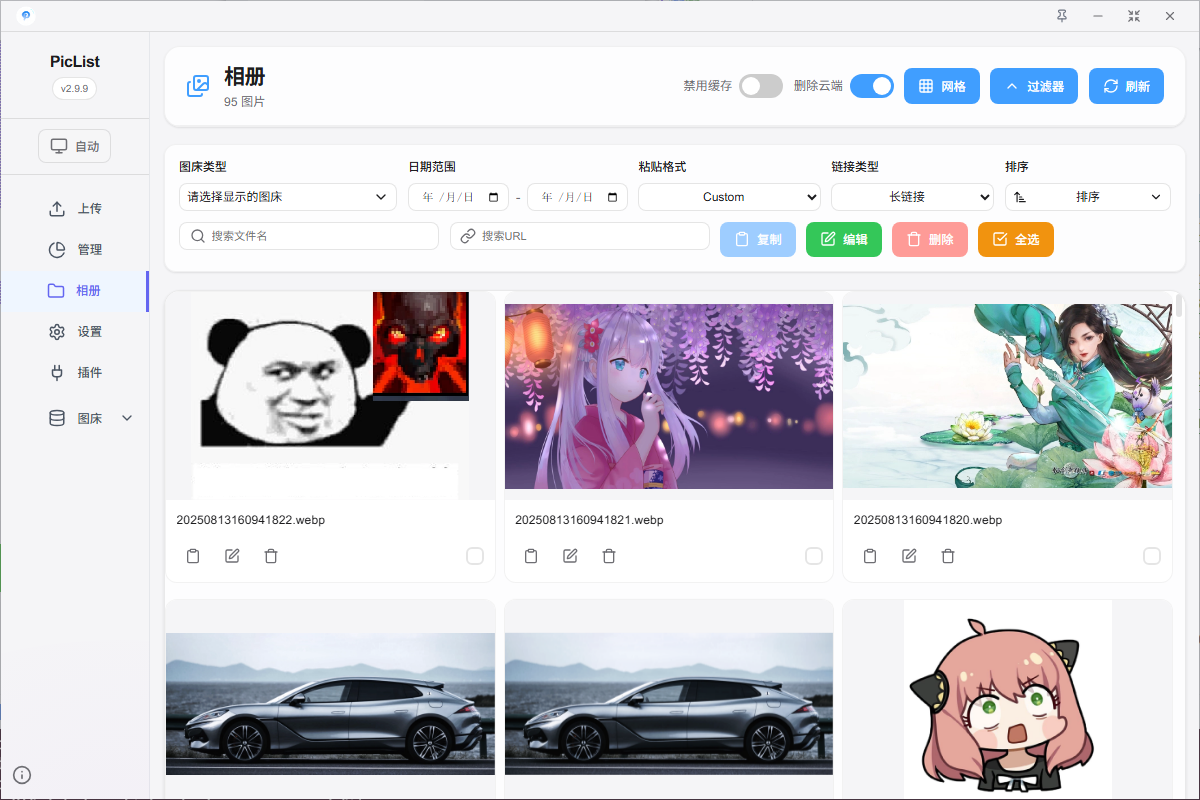This screenshot has height=800, width=1200.
Task: Click the green 编辑 edit button
Action: (844, 240)
